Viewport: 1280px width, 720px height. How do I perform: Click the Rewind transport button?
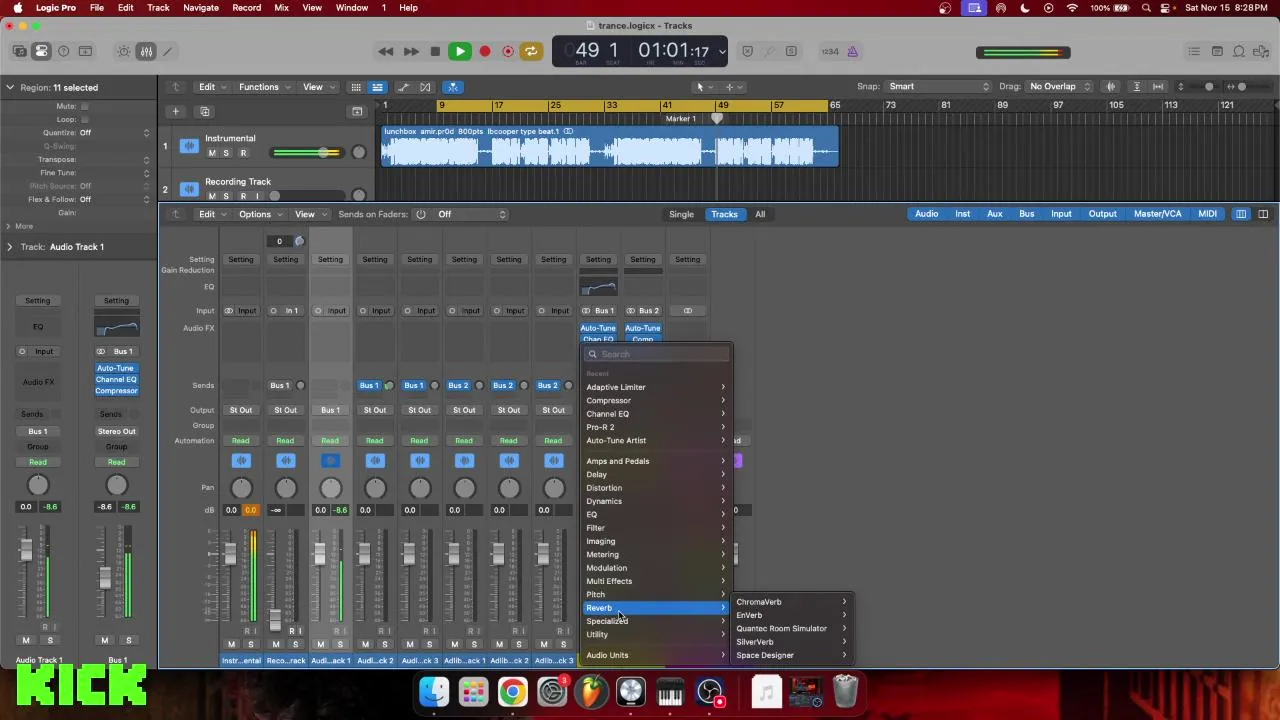coord(386,51)
